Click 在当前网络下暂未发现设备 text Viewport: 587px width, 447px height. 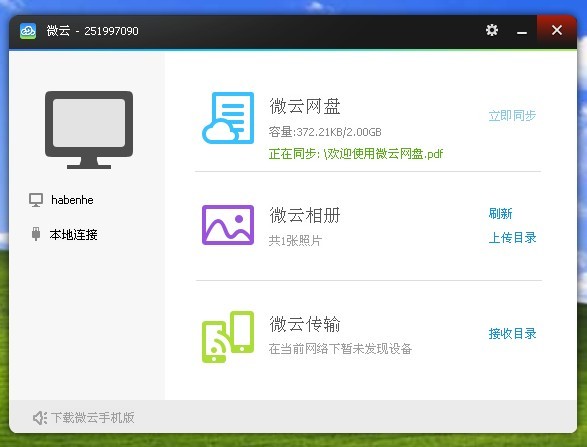340,349
